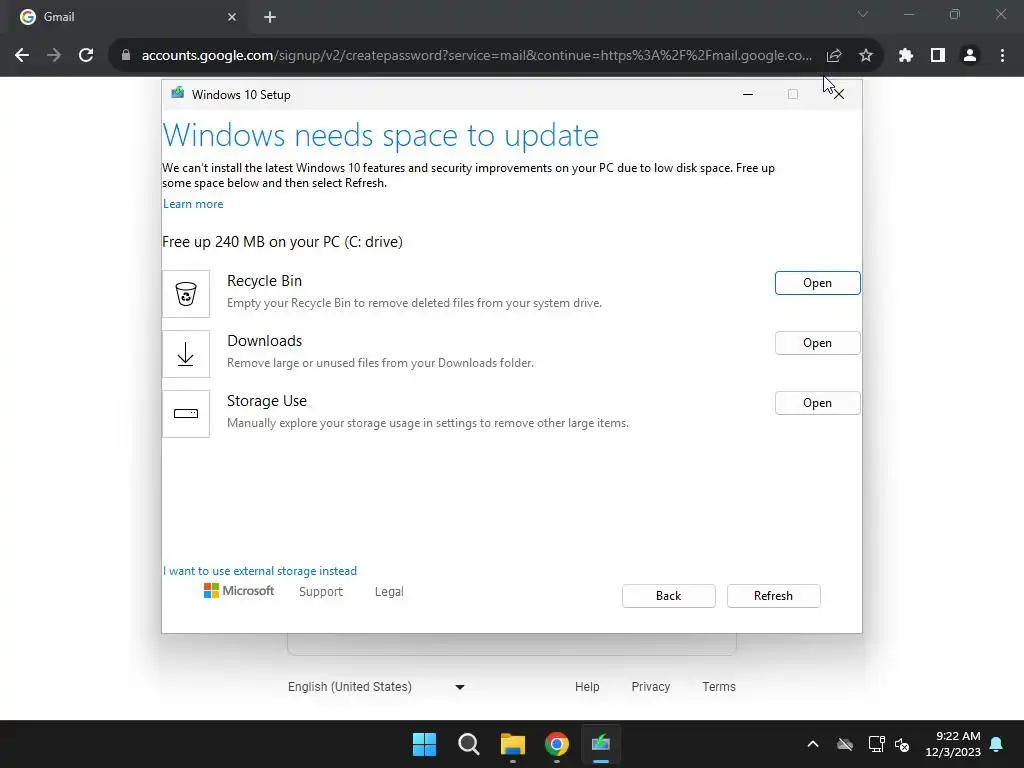Open Chrome three-dot menu
The height and width of the screenshot is (768, 1024).
(1002, 56)
